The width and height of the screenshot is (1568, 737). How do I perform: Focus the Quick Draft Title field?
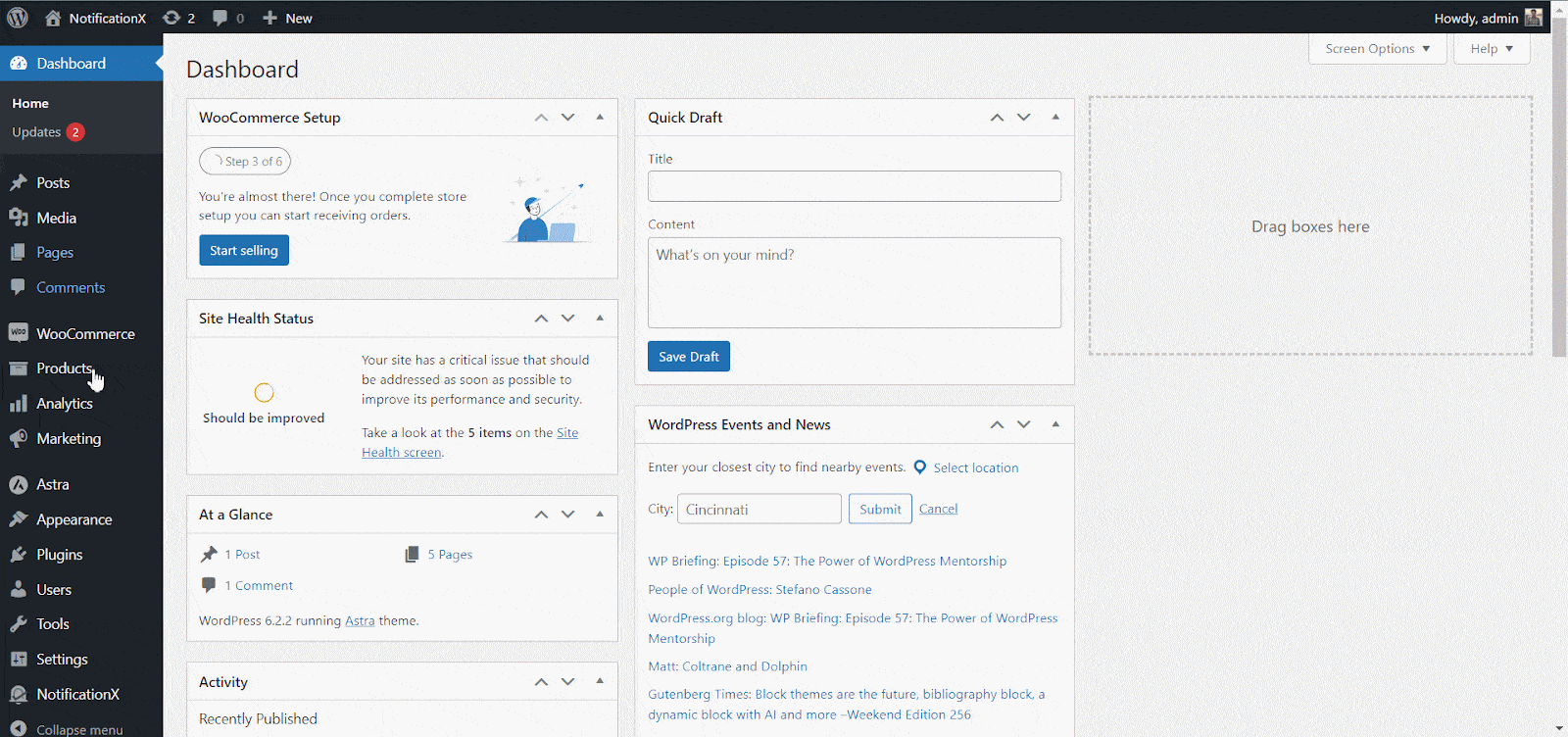[x=855, y=186]
